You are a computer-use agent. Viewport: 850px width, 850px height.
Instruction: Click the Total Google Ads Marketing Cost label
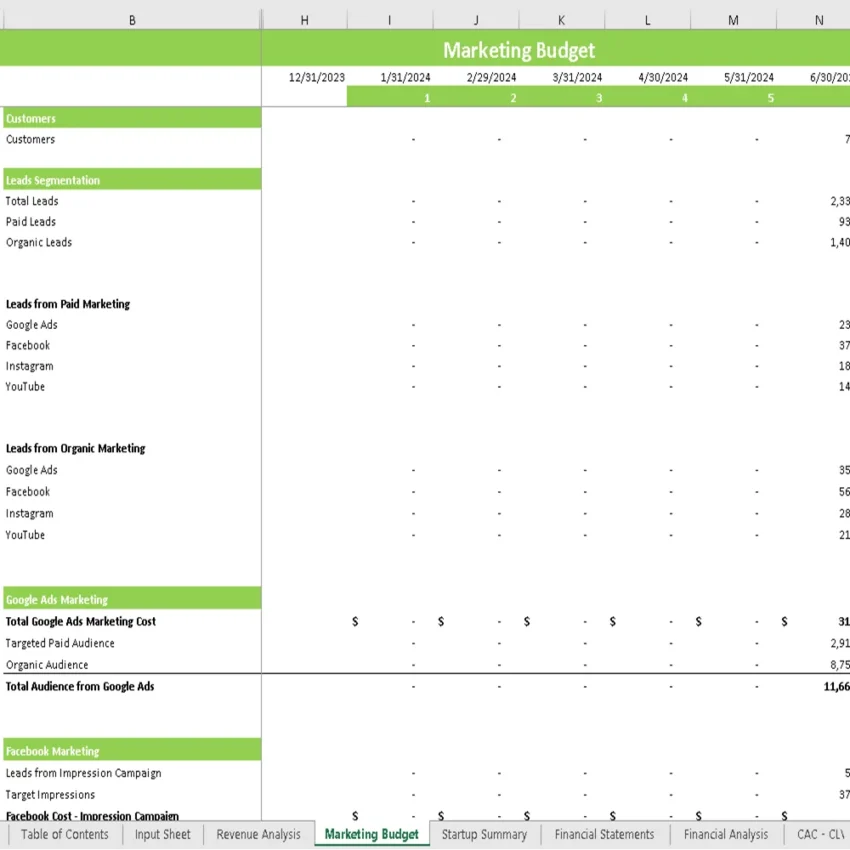[80, 621]
